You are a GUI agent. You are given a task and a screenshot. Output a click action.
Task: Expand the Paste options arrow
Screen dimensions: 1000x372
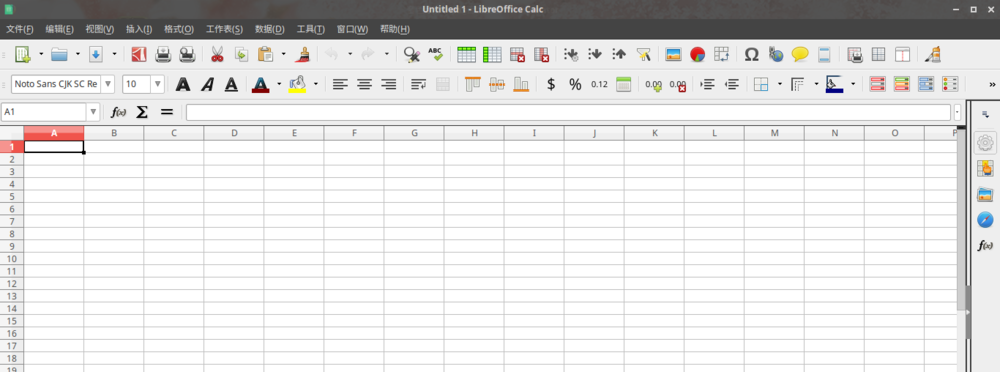[284, 55]
